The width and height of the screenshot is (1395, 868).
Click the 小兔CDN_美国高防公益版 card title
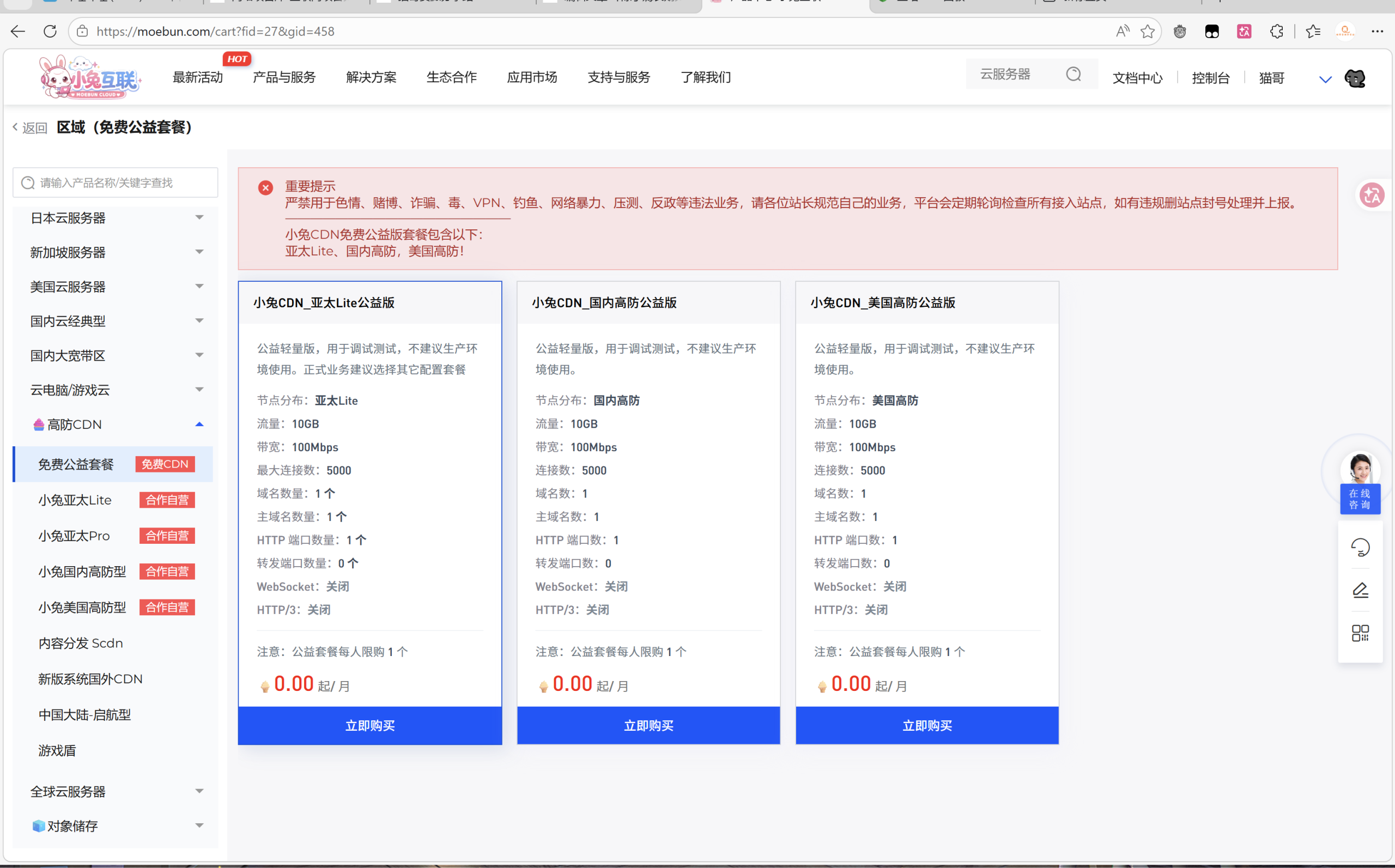(882, 302)
